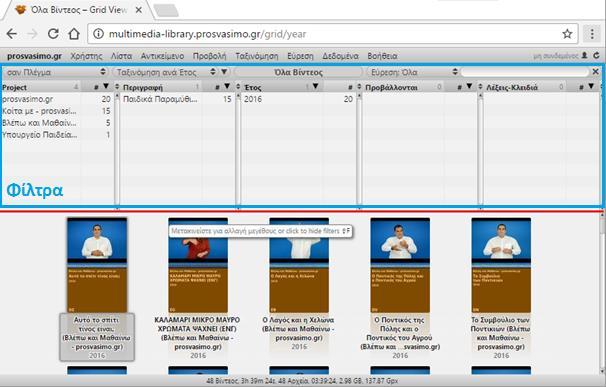Open the Προβολή menu
This screenshot has height=387, width=606.
209,56
